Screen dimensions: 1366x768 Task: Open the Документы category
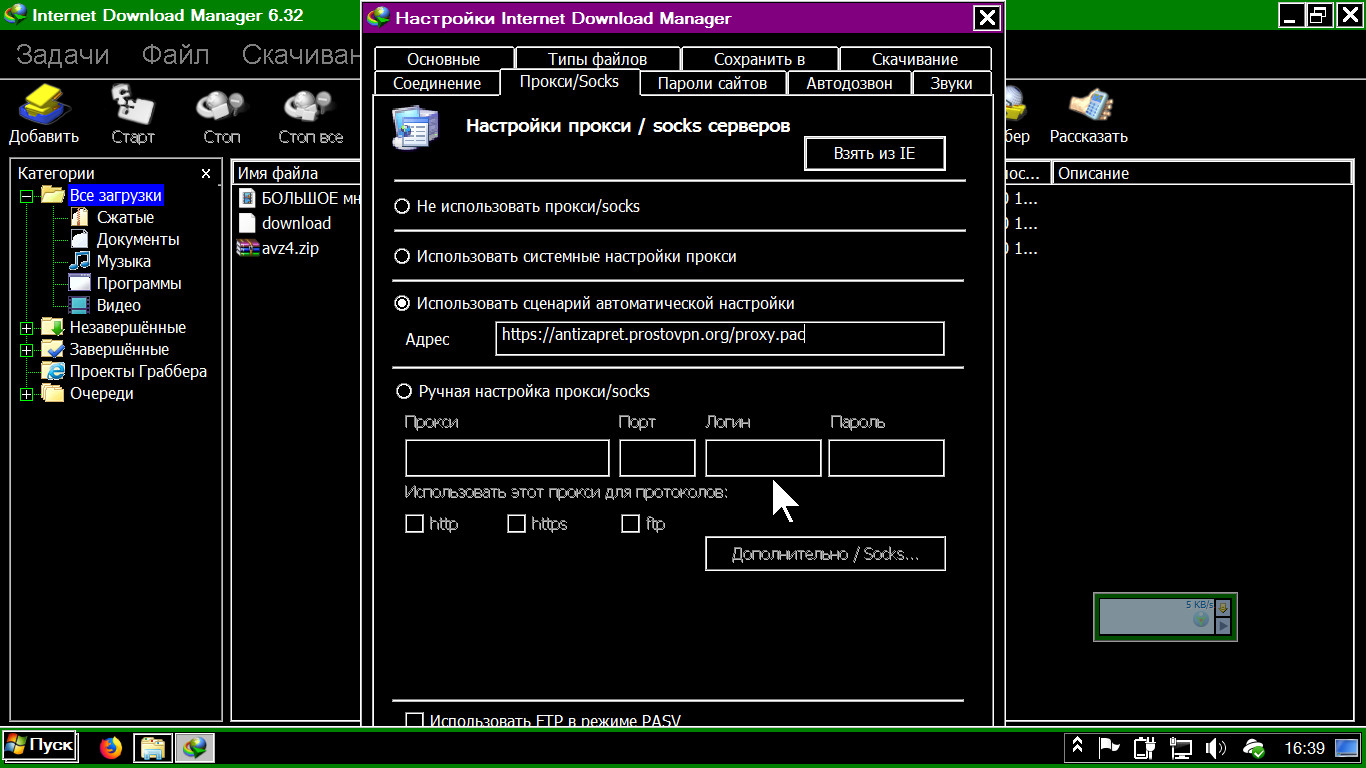pyautogui.click(x=138, y=240)
